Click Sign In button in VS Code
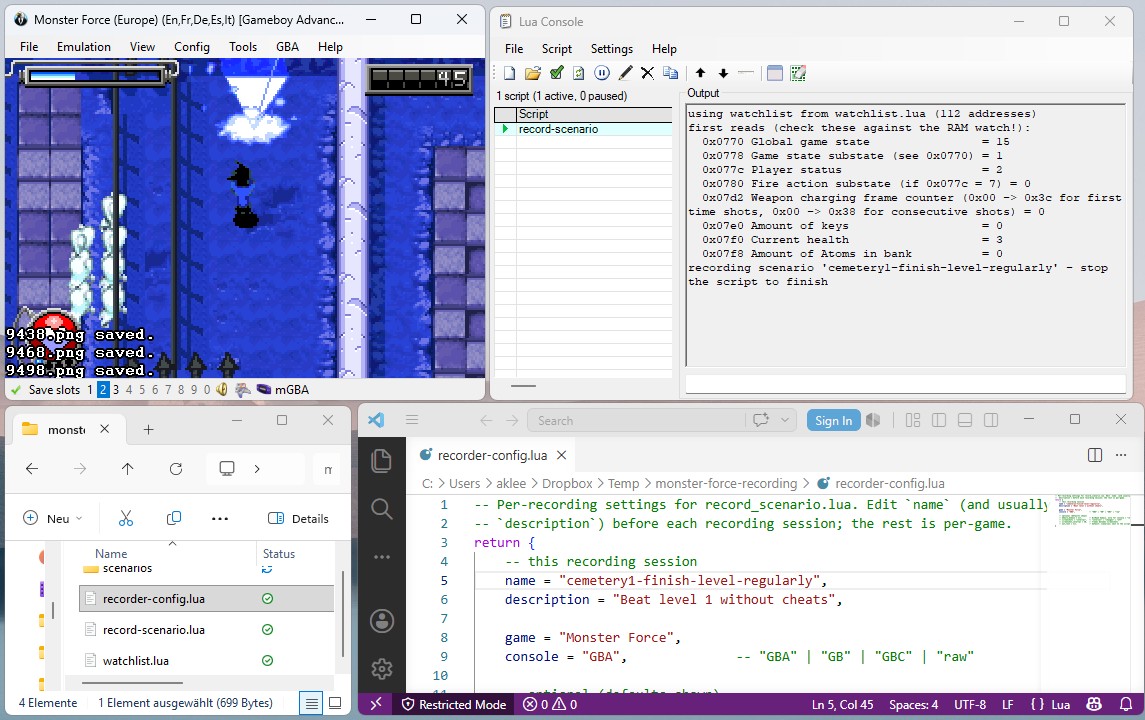The width and height of the screenshot is (1145, 720). click(x=833, y=421)
